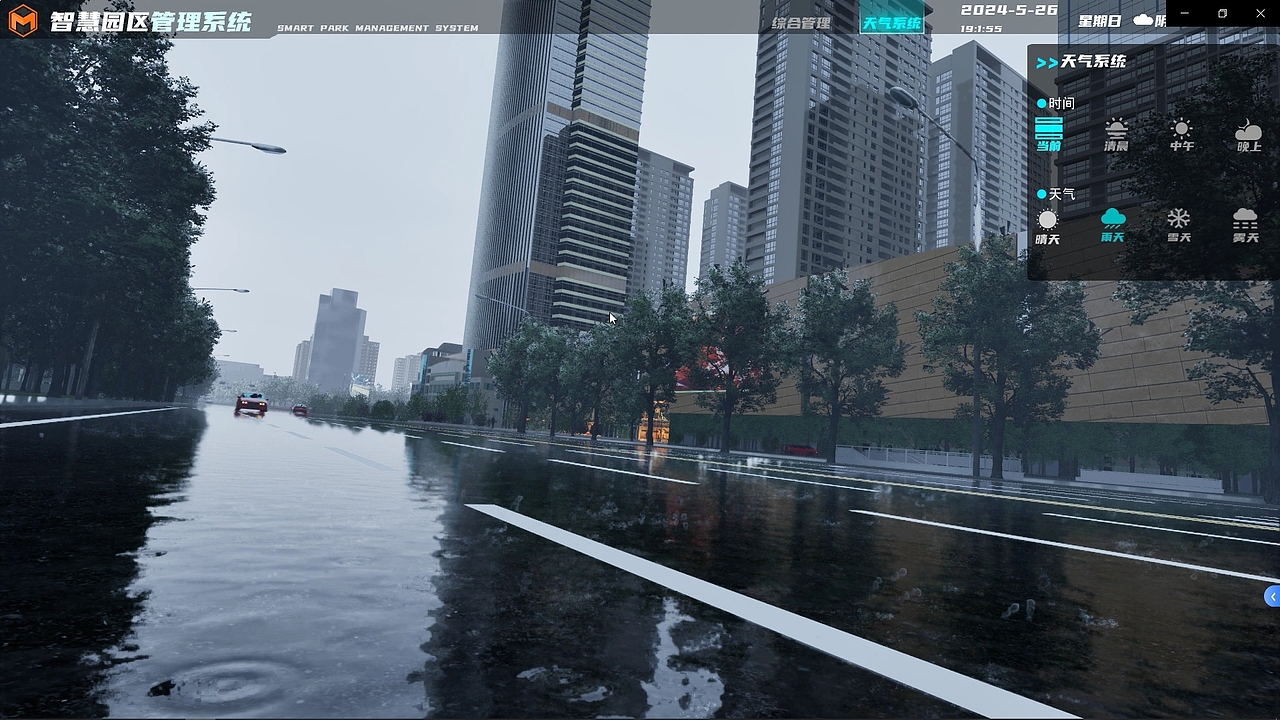Open the 综合管理 tab

click(x=801, y=22)
